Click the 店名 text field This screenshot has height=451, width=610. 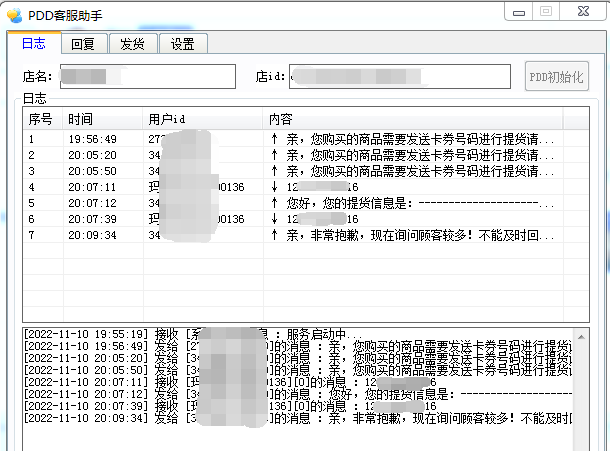click(x=147, y=76)
